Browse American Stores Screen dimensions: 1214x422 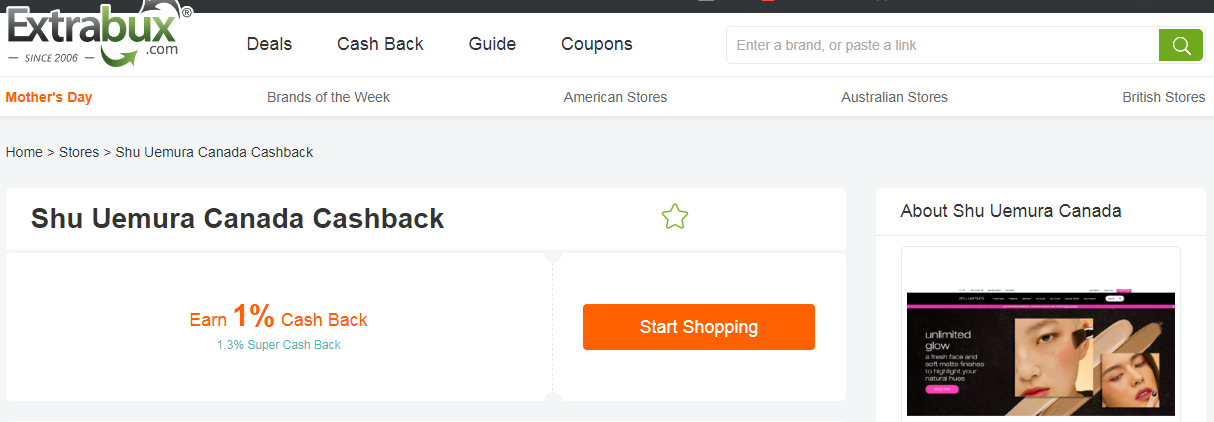(615, 97)
